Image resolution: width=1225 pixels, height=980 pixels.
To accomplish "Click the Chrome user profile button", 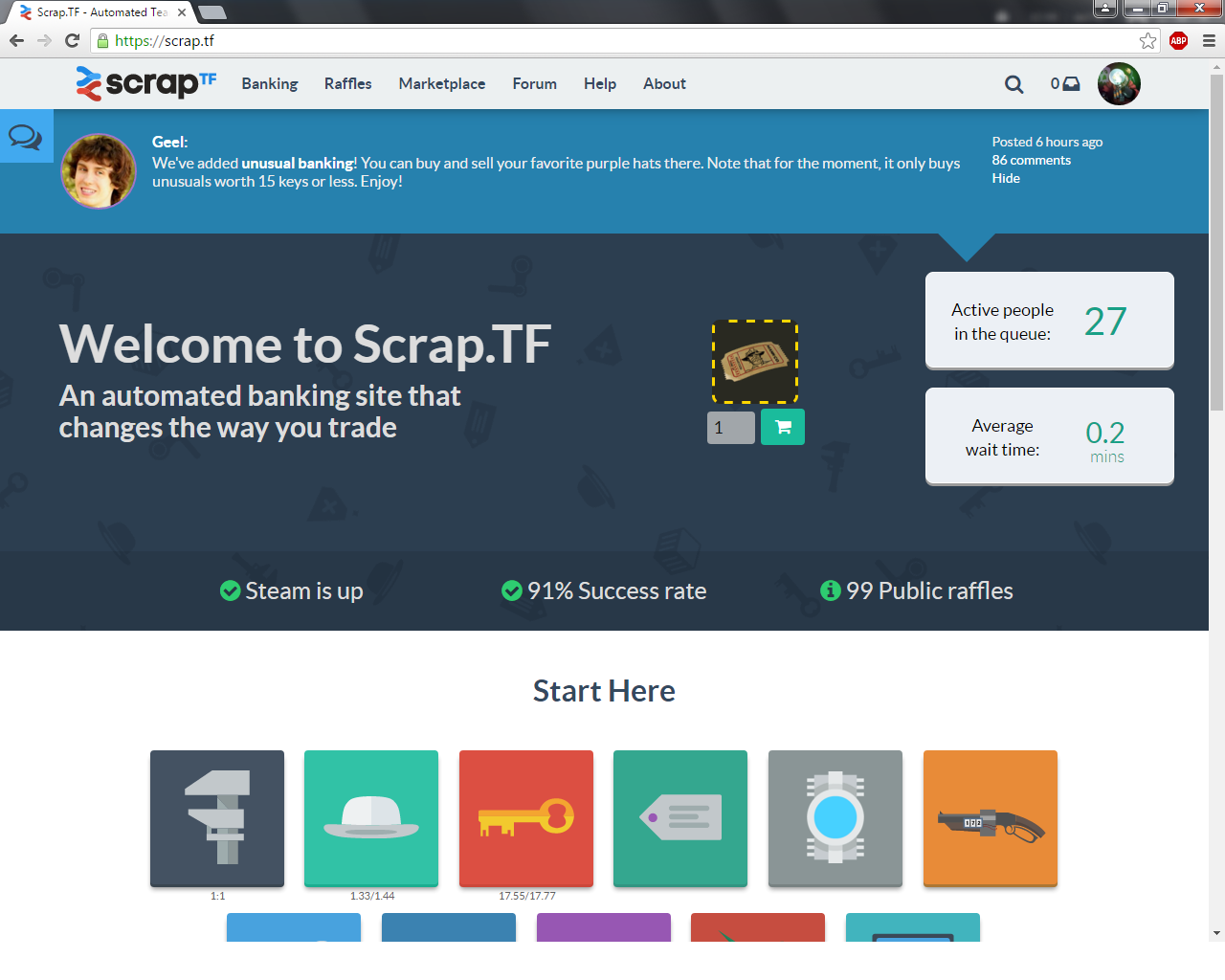I will (x=1105, y=9).
